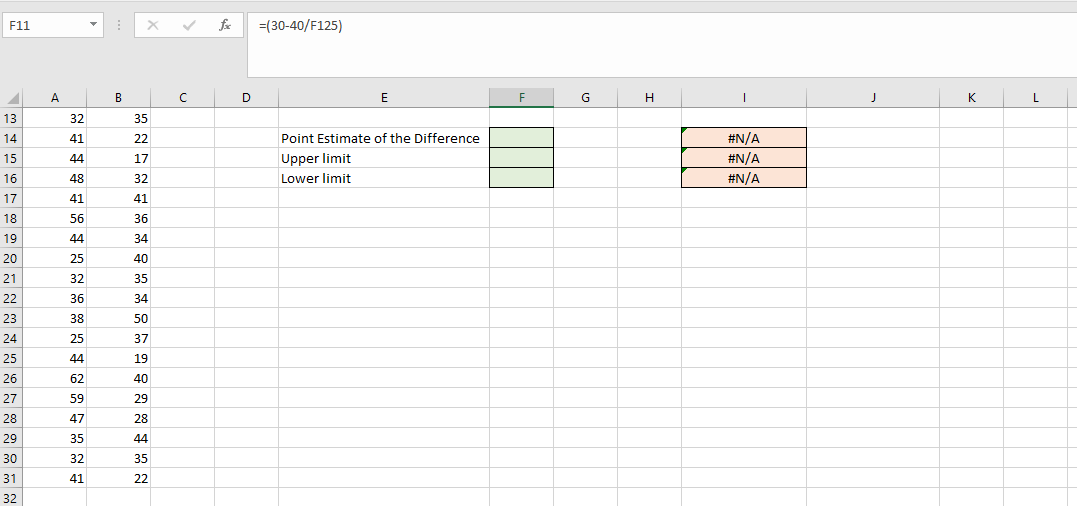
Task: Select row 25 header
Action: tap(11, 358)
